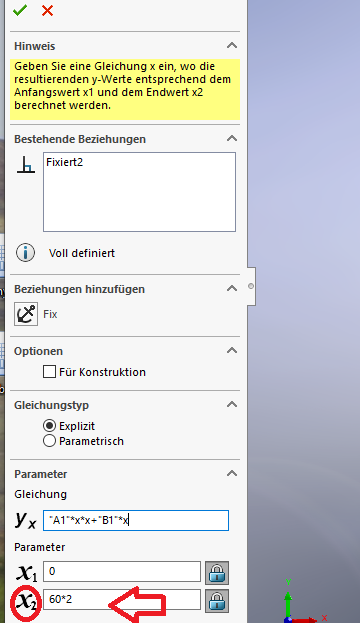The height and width of the screenshot is (623, 360).
Task: Enable the Für Konstruktion checkbox
Action: [49, 372]
